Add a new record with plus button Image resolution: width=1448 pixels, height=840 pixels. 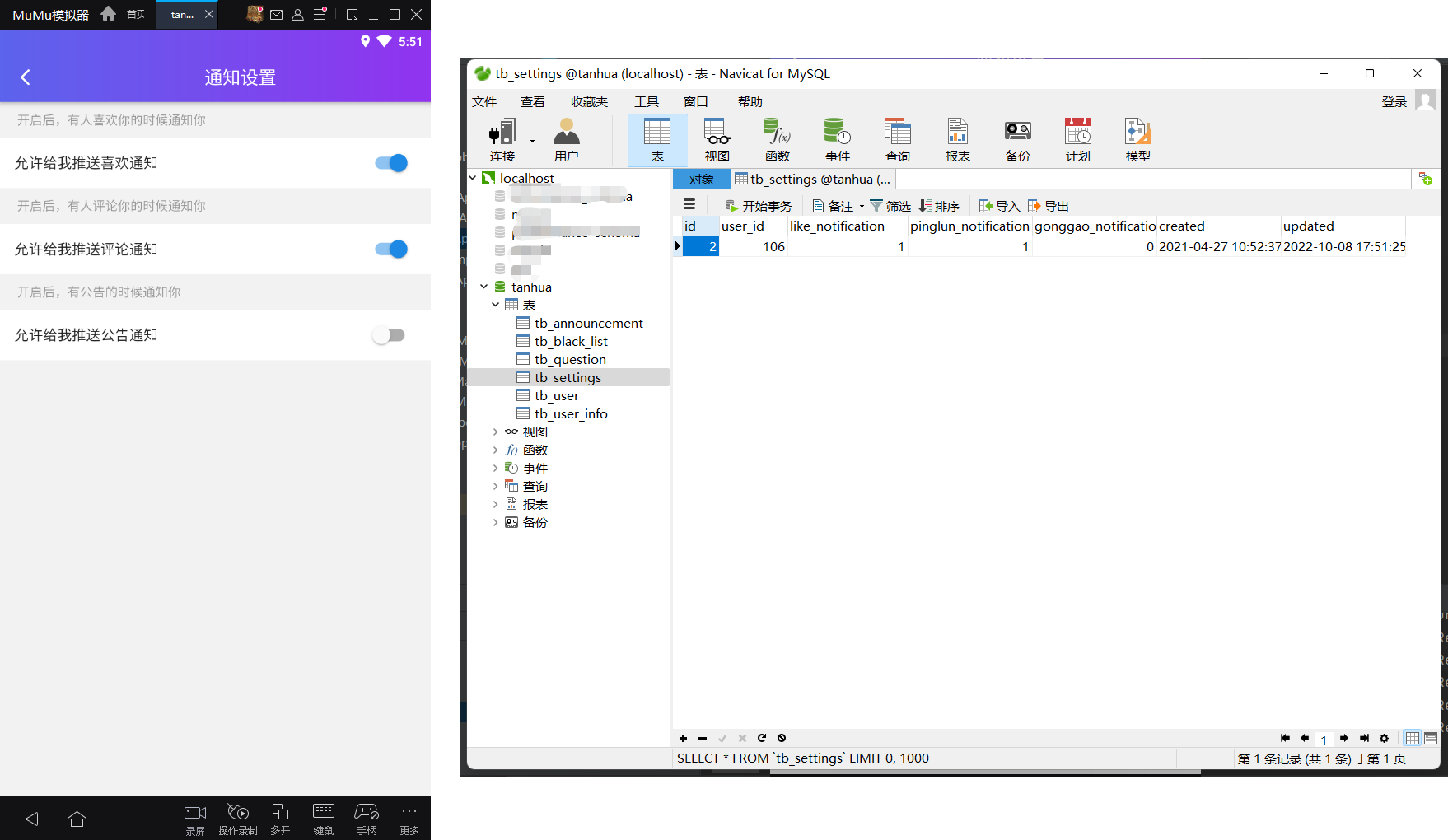[683, 738]
